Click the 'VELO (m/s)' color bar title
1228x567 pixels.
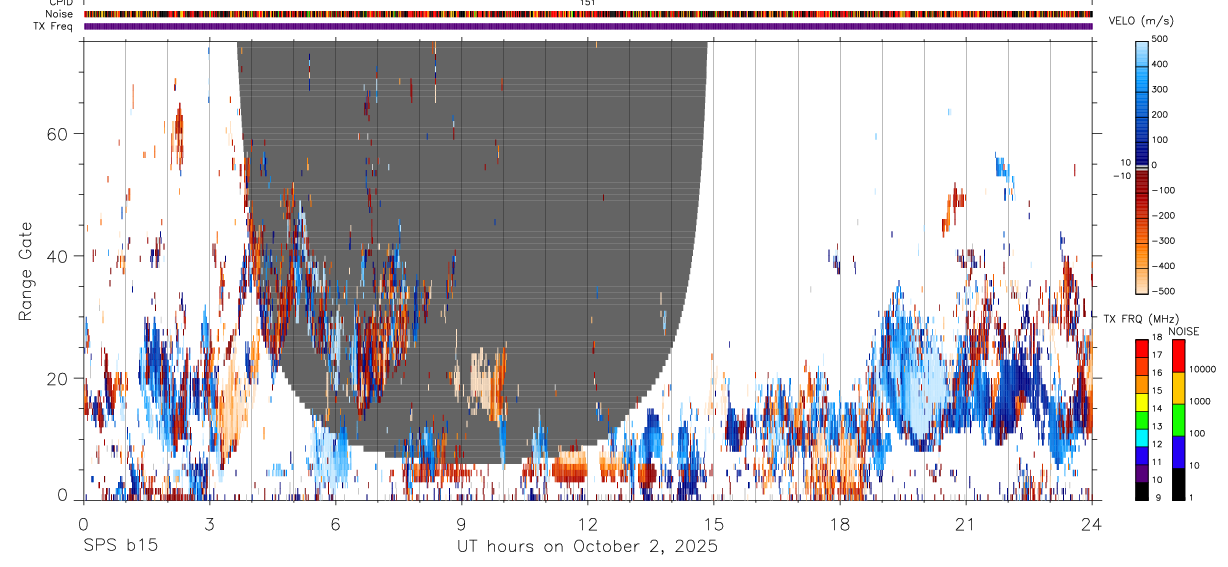(1142, 22)
